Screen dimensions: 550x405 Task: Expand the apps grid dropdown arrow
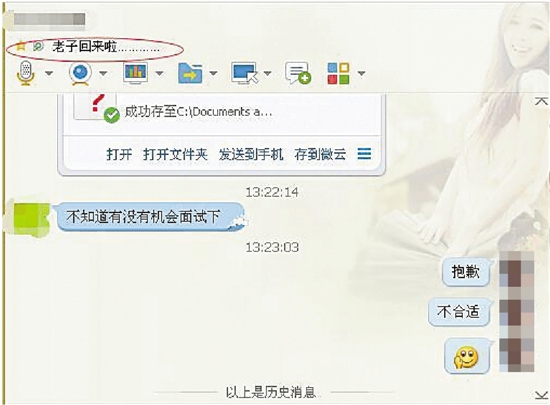[x=361, y=73]
